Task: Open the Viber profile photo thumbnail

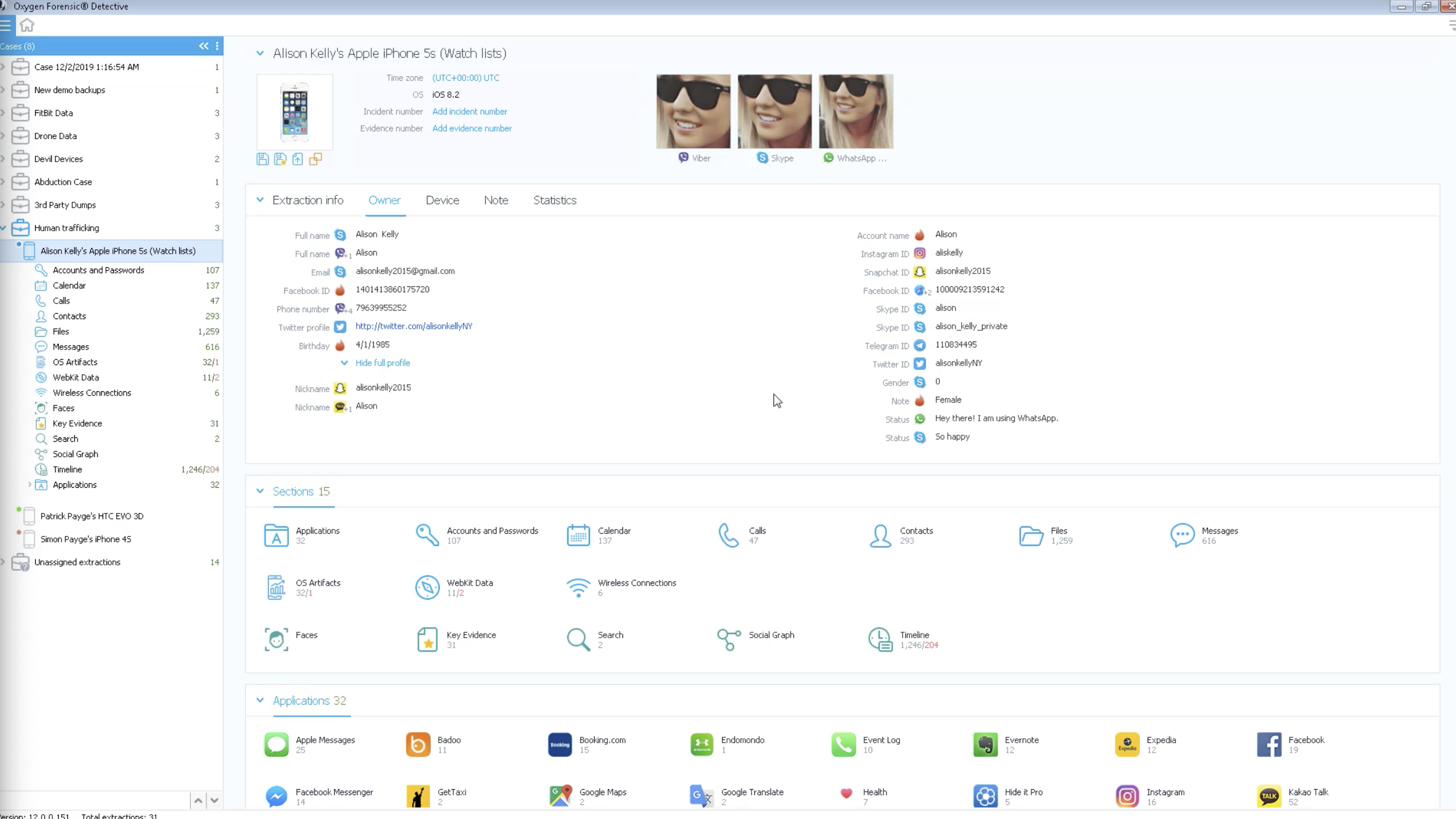Action: [x=693, y=111]
